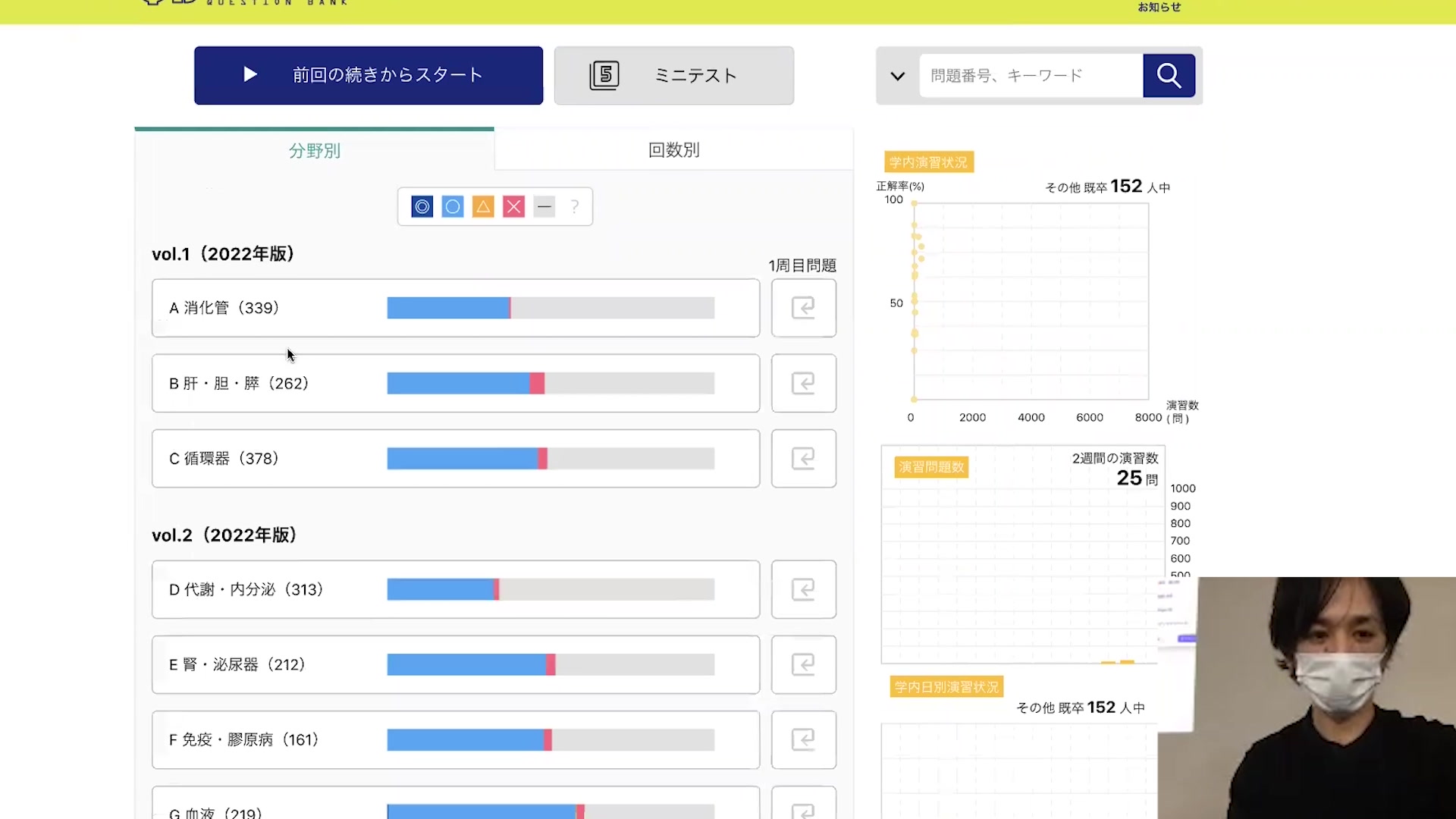Expand the search options chevron dropdown
Viewport: 1456px width, 819px height.
tap(898, 76)
